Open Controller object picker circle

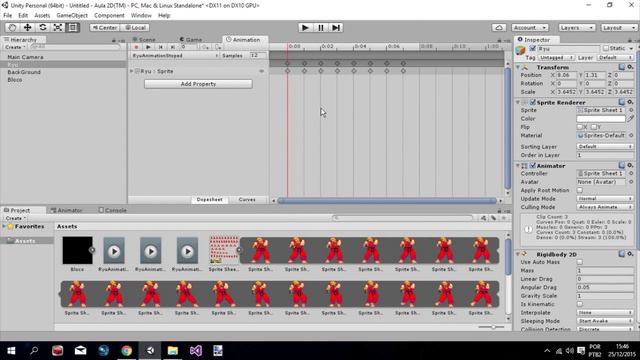(x=631, y=173)
